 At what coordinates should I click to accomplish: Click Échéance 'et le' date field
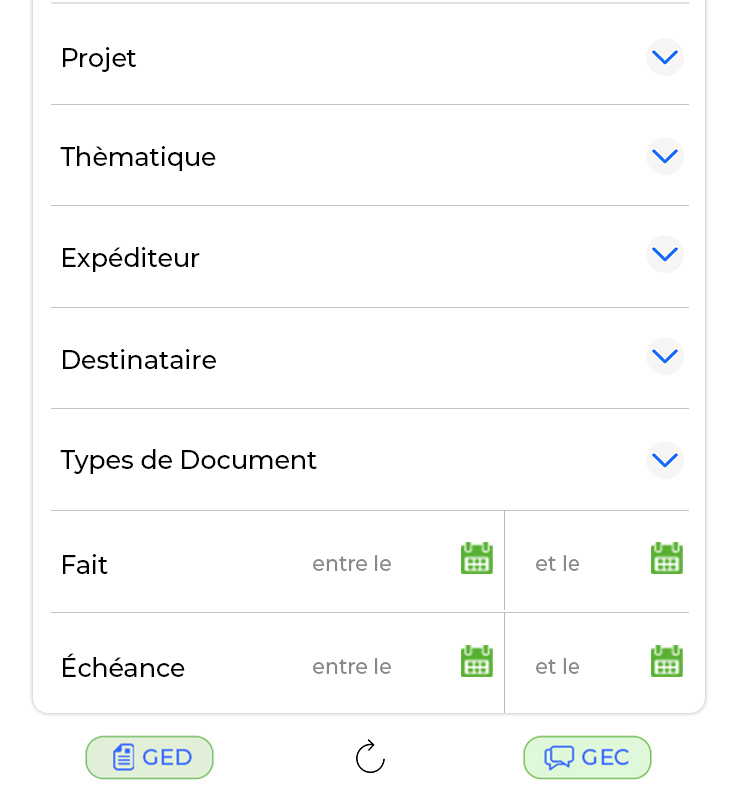tap(557, 667)
